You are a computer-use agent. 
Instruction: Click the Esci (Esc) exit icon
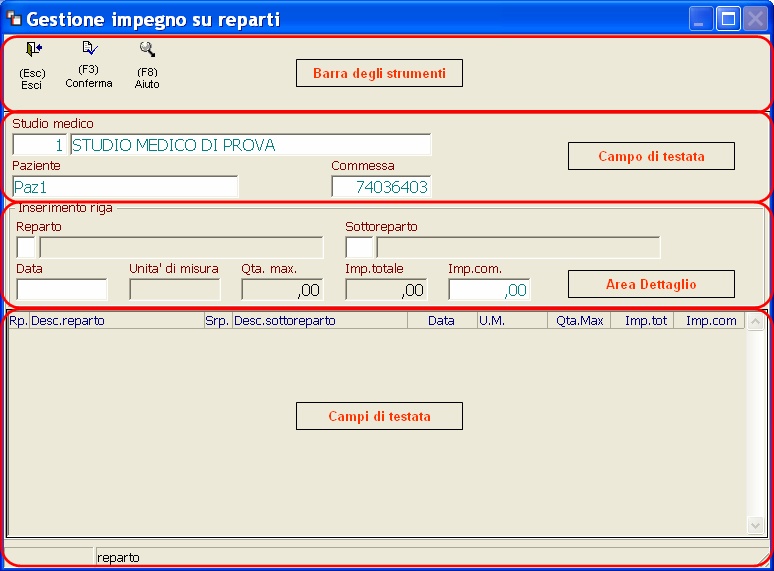pyautogui.click(x=34, y=49)
